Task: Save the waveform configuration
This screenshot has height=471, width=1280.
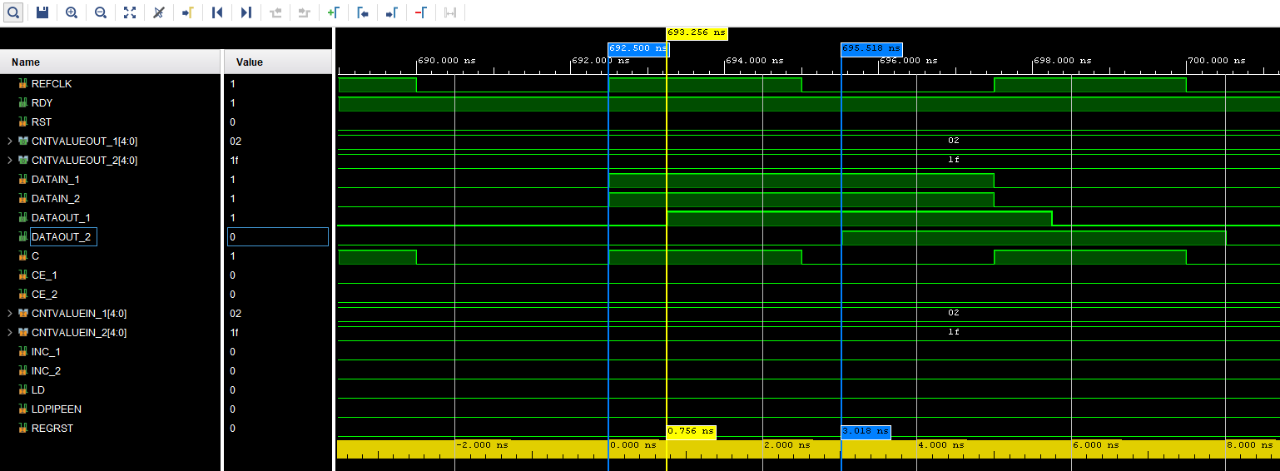Action: point(42,13)
